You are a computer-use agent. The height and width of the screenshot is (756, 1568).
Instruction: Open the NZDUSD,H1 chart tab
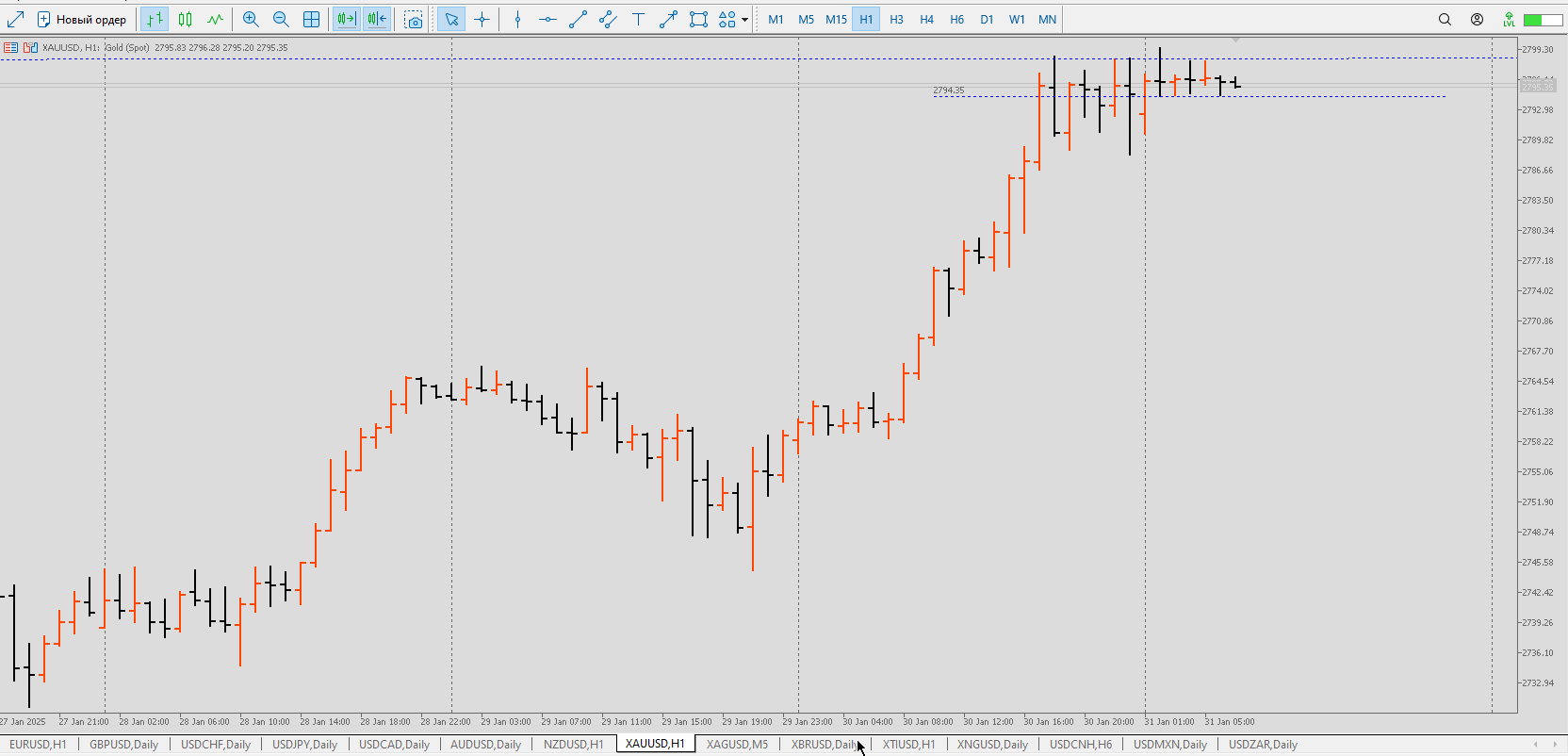tap(573, 744)
